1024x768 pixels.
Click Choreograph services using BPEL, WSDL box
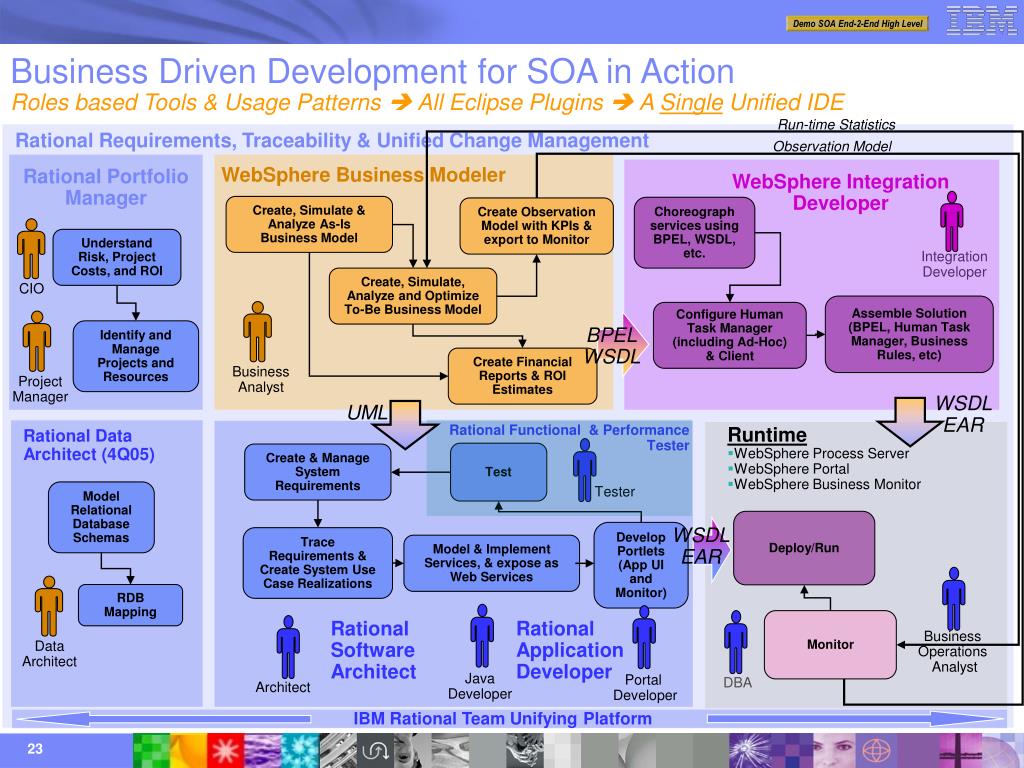tap(694, 232)
